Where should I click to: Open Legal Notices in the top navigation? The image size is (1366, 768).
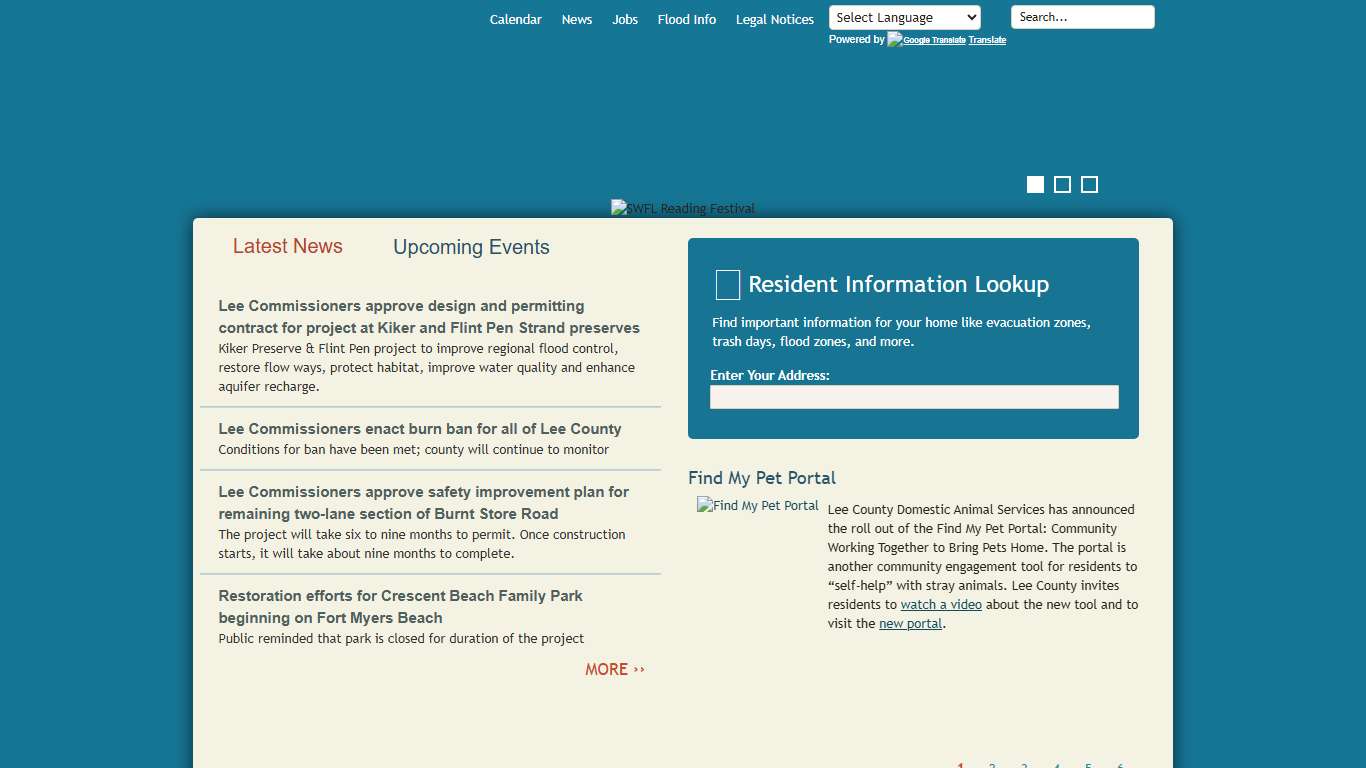pyautogui.click(x=775, y=19)
